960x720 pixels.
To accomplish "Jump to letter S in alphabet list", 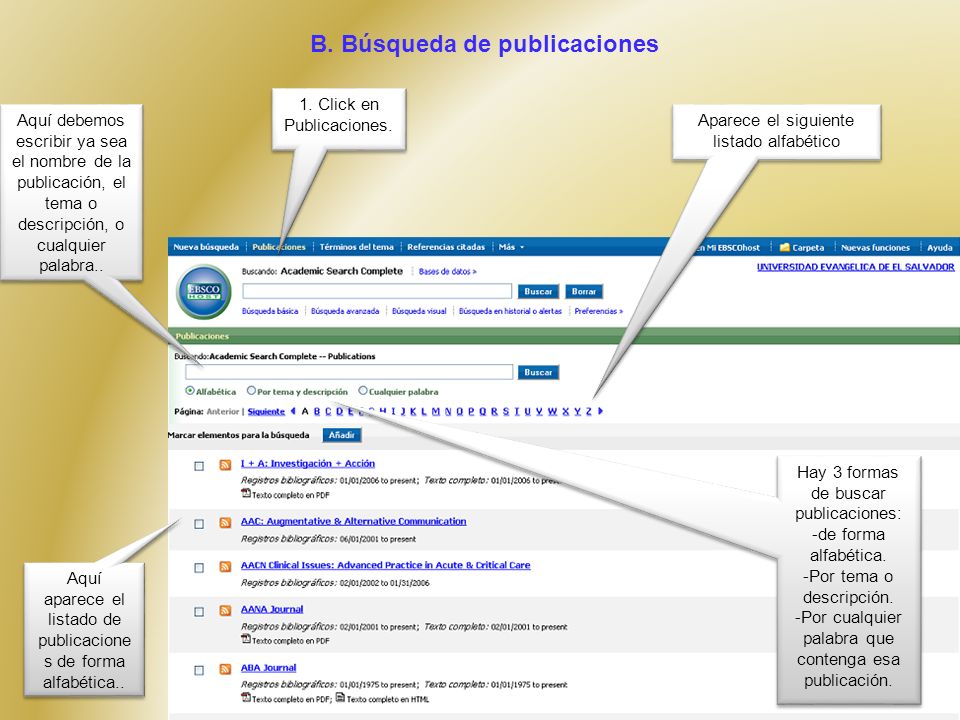I will pyautogui.click(x=506, y=411).
